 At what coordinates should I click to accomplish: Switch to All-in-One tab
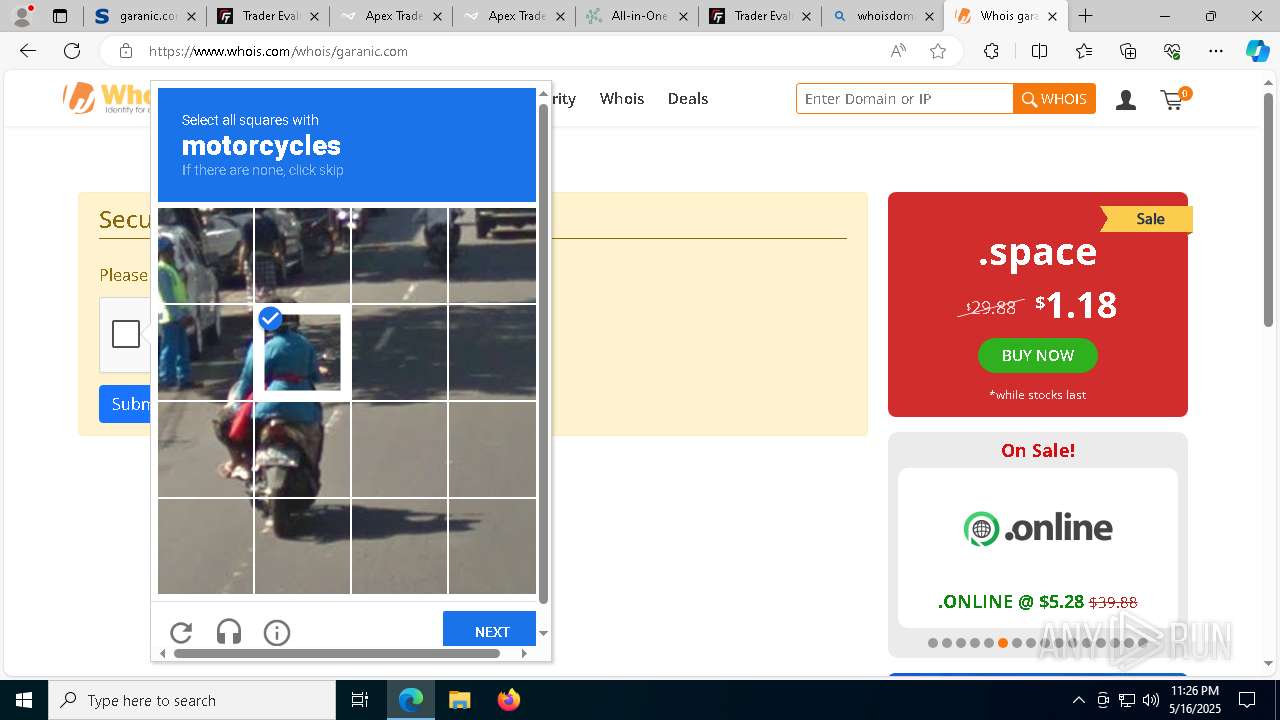tap(637, 16)
